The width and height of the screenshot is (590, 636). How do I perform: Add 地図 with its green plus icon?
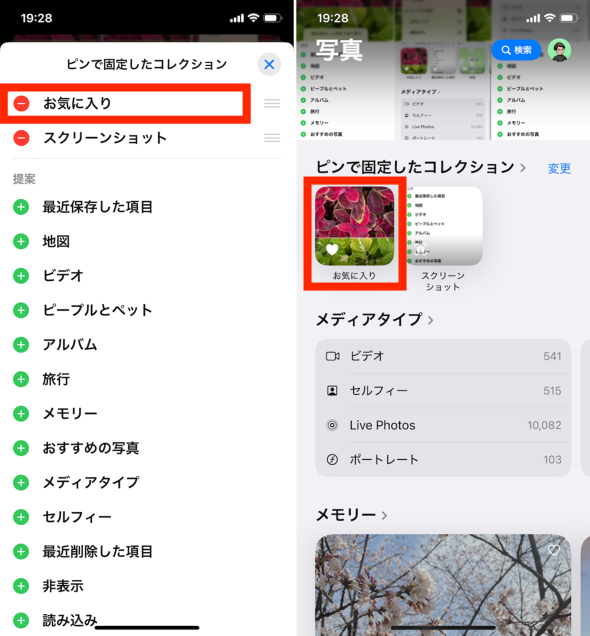pos(21,241)
